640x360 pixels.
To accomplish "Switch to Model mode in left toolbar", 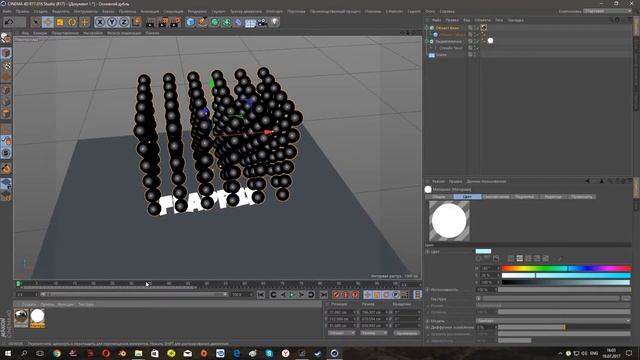I will 6,53.
